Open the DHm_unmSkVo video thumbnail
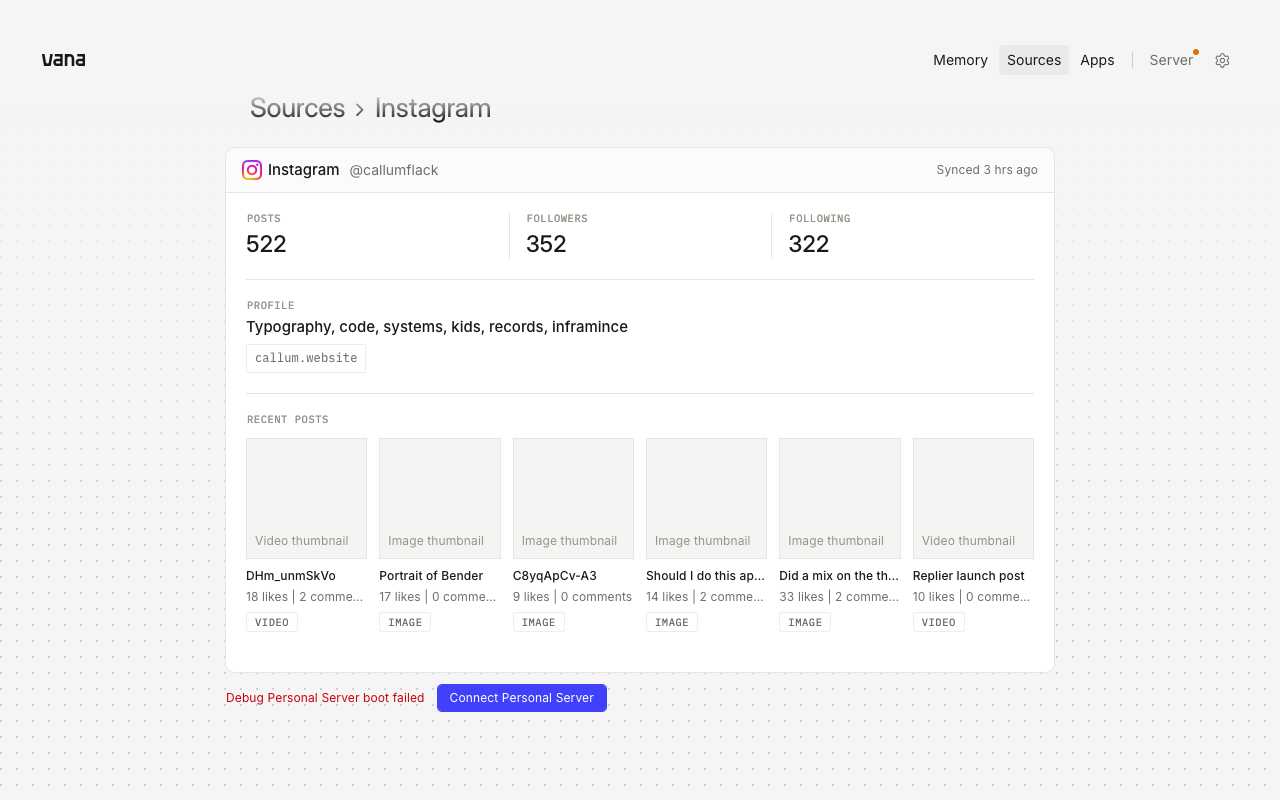This screenshot has width=1280, height=800. [x=306, y=498]
